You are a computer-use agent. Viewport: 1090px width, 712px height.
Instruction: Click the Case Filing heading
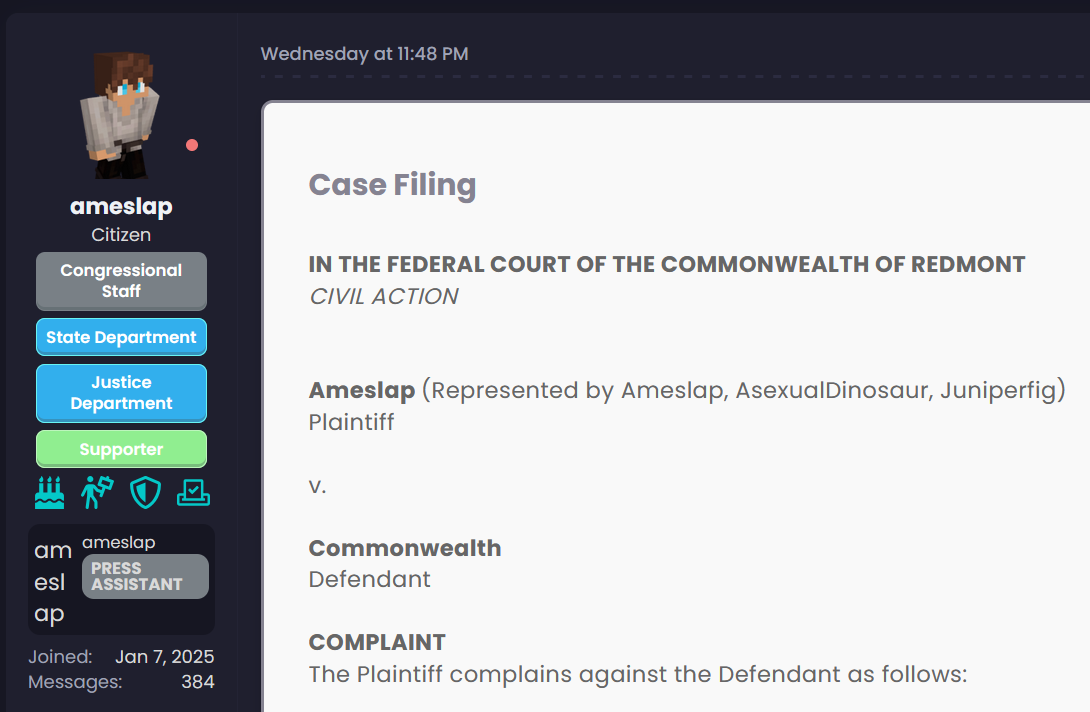coord(392,184)
